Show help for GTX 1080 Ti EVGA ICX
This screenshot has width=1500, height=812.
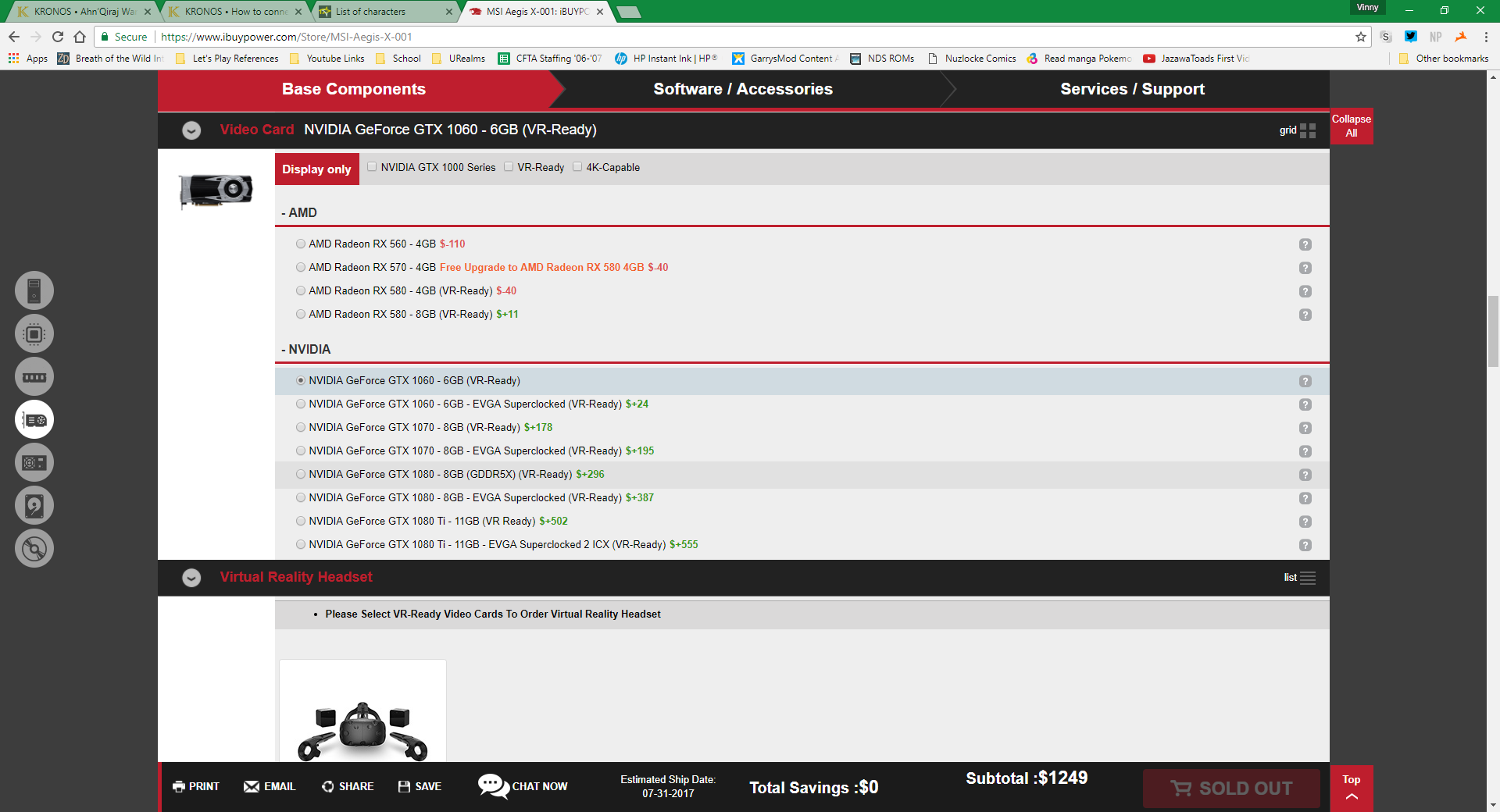(x=1305, y=545)
